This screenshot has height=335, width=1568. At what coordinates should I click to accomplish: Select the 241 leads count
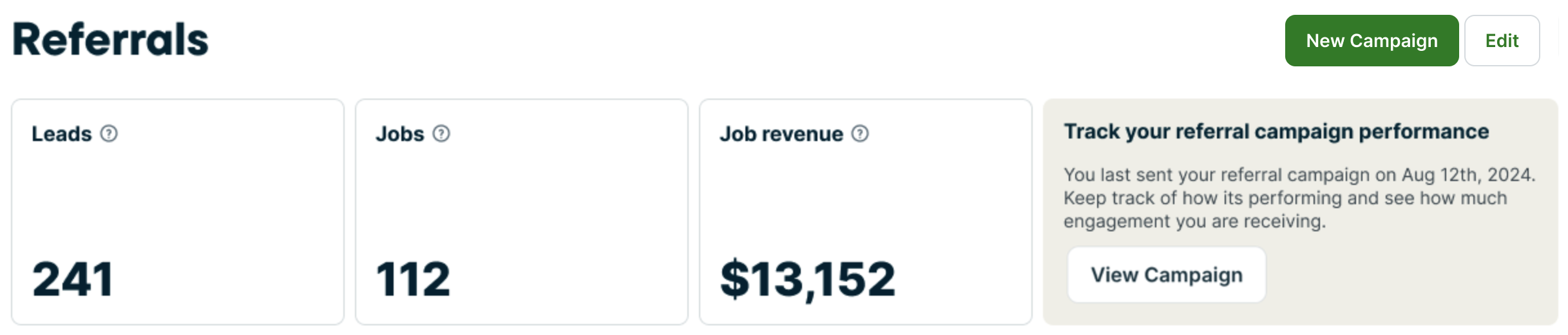(x=73, y=280)
